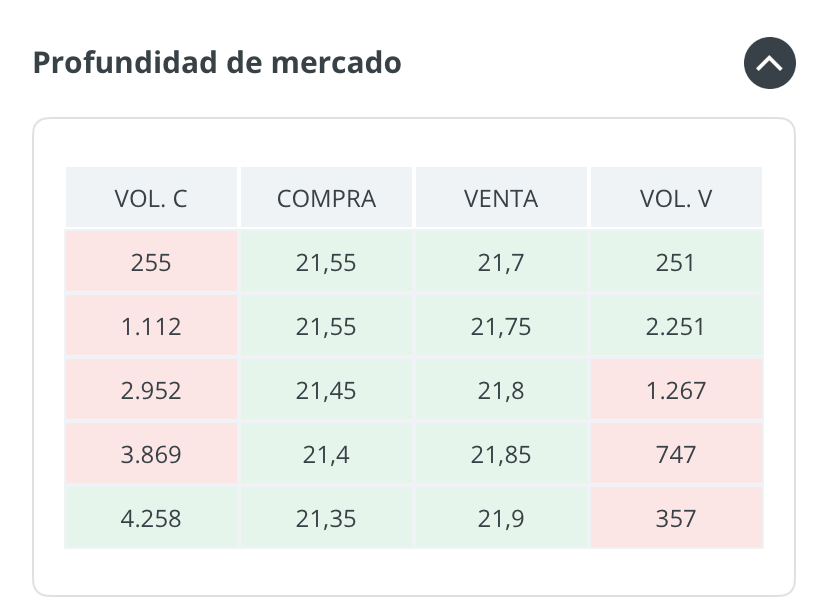
Task: Select the green 4.258 volume cell
Action: click(151, 519)
